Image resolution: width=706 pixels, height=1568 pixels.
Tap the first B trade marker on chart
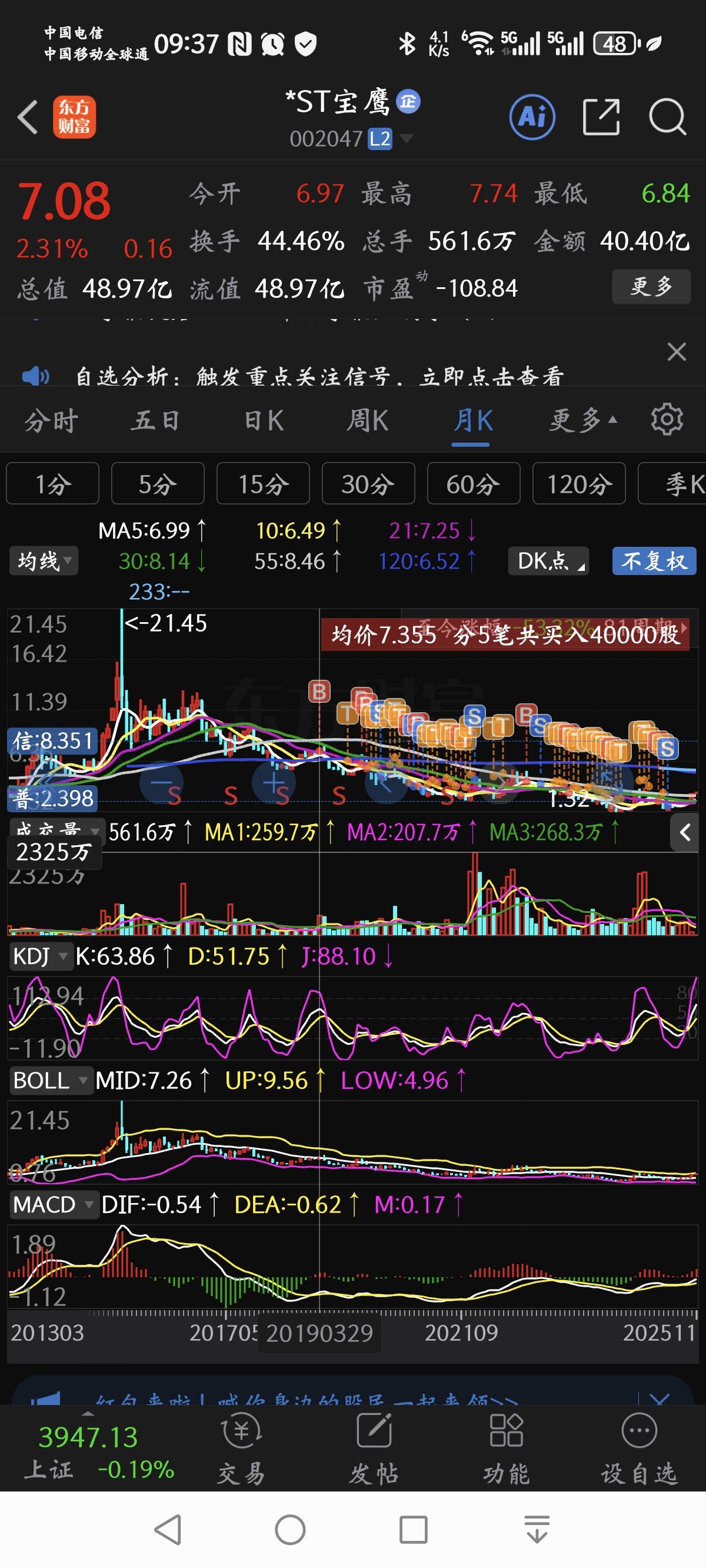(x=319, y=692)
